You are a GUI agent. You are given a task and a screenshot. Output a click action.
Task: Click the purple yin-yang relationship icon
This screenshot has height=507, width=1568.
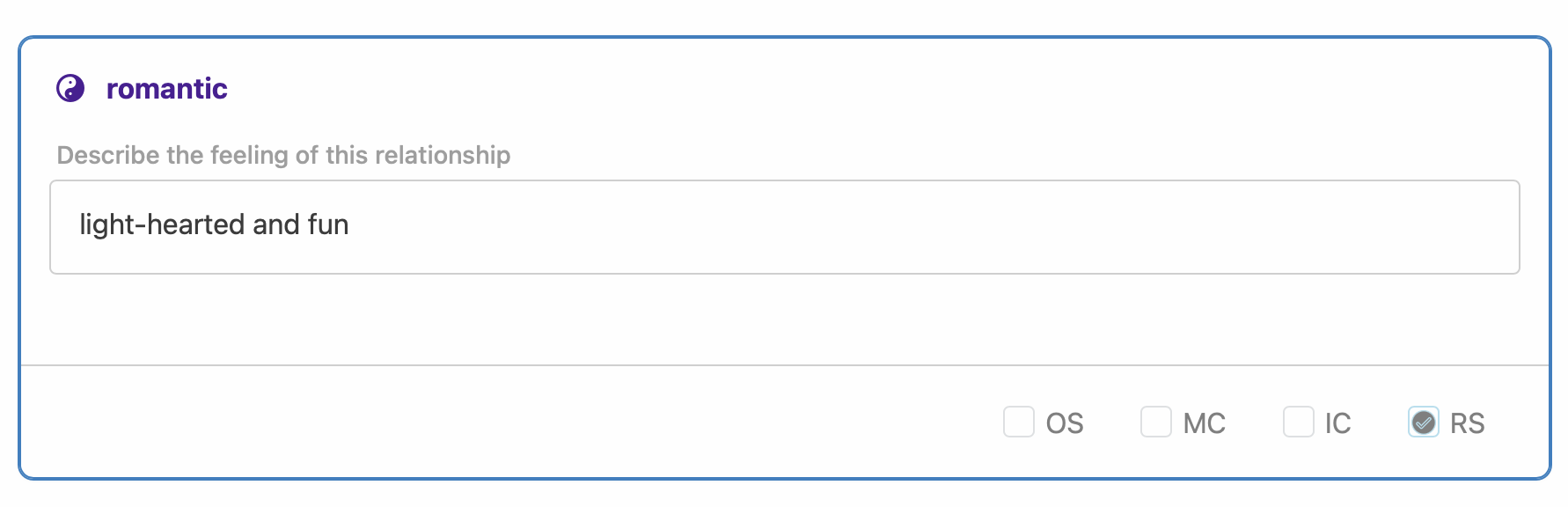(x=70, y=88)
